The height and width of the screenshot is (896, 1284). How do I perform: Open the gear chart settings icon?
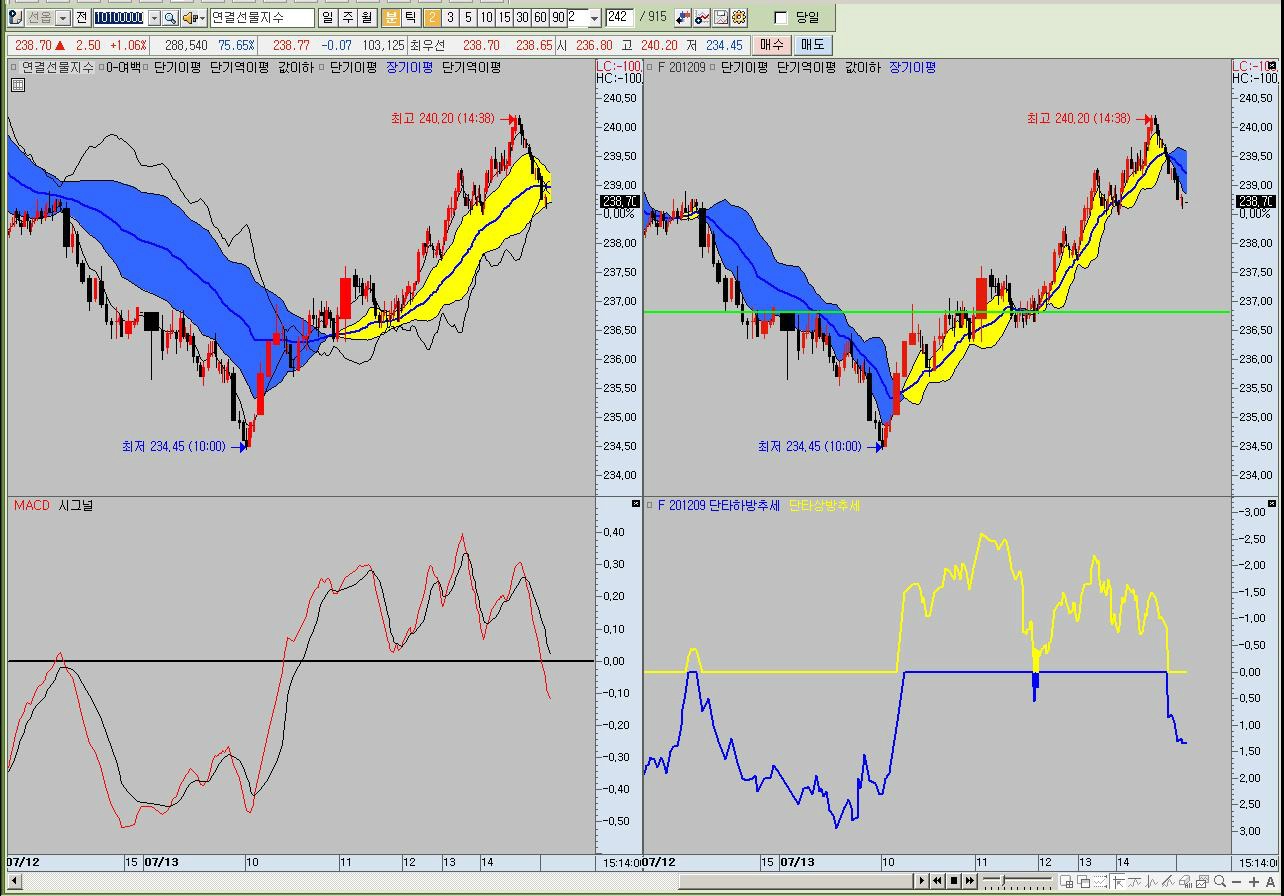click(739, 18)
